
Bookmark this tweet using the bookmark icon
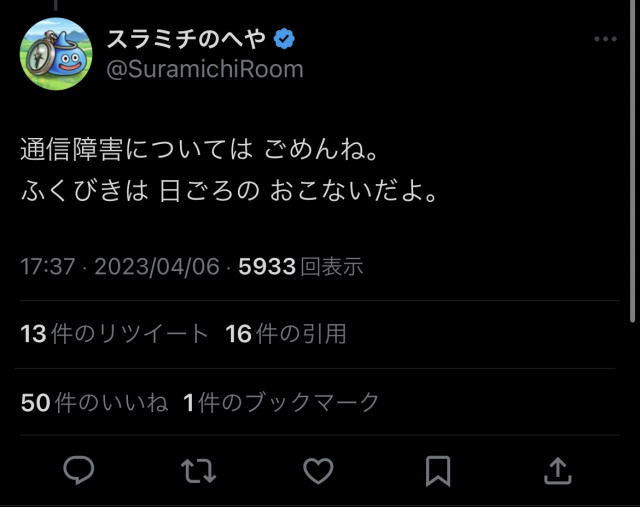tap(438, 471)
